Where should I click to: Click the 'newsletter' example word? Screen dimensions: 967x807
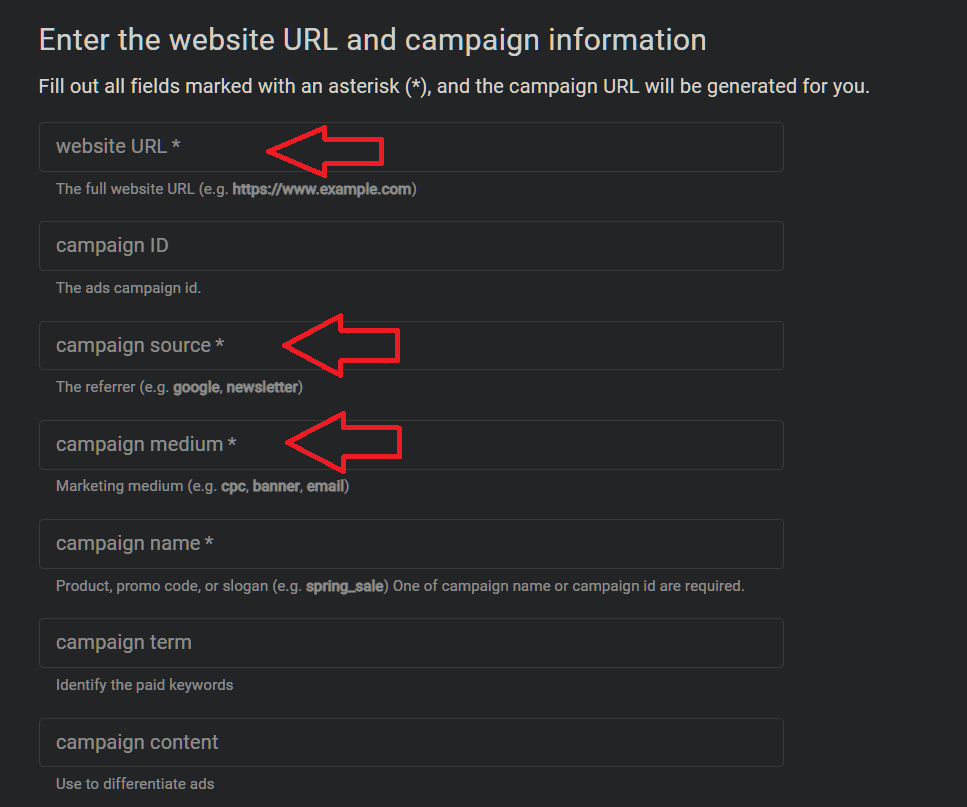pyautogui.click(x=262, y=387)
